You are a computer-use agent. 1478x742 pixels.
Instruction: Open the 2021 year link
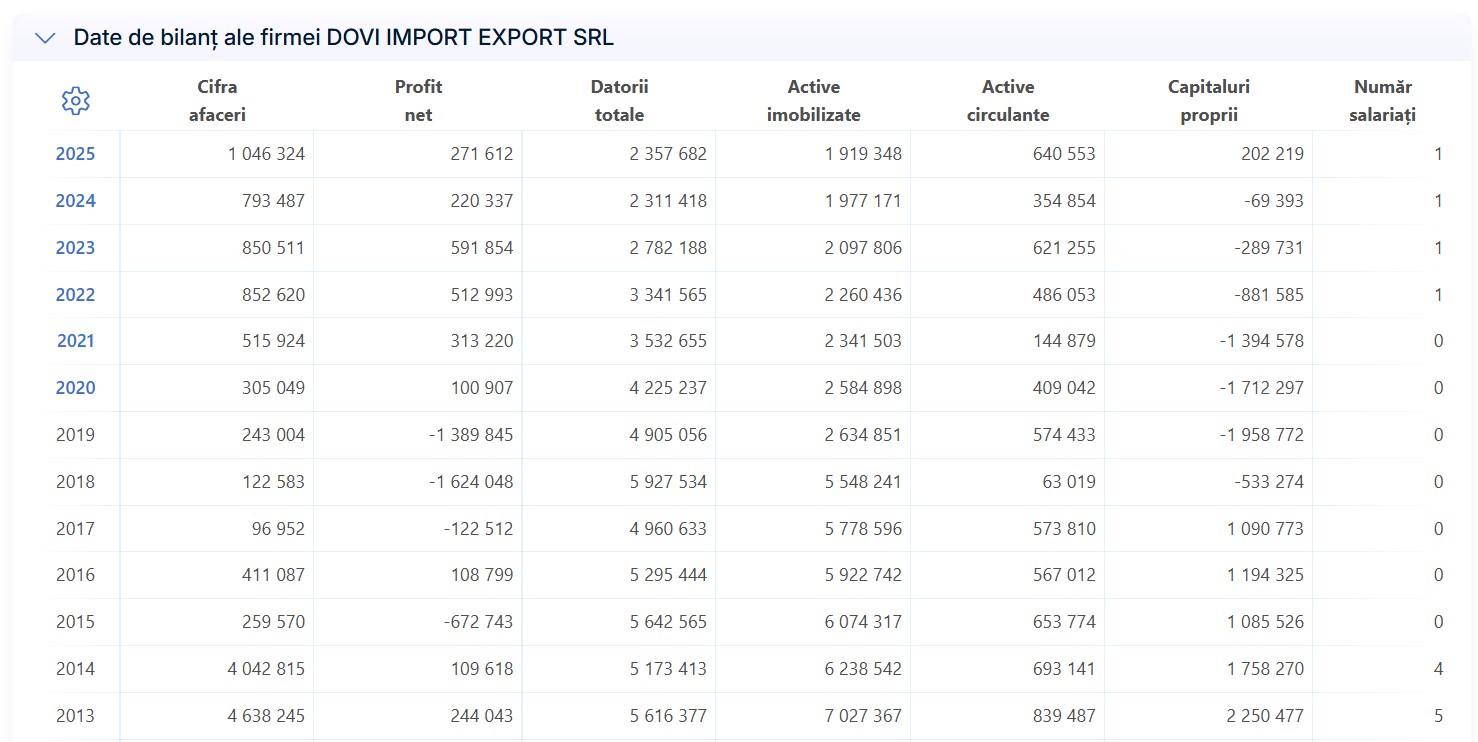click(x=75, y=341)
